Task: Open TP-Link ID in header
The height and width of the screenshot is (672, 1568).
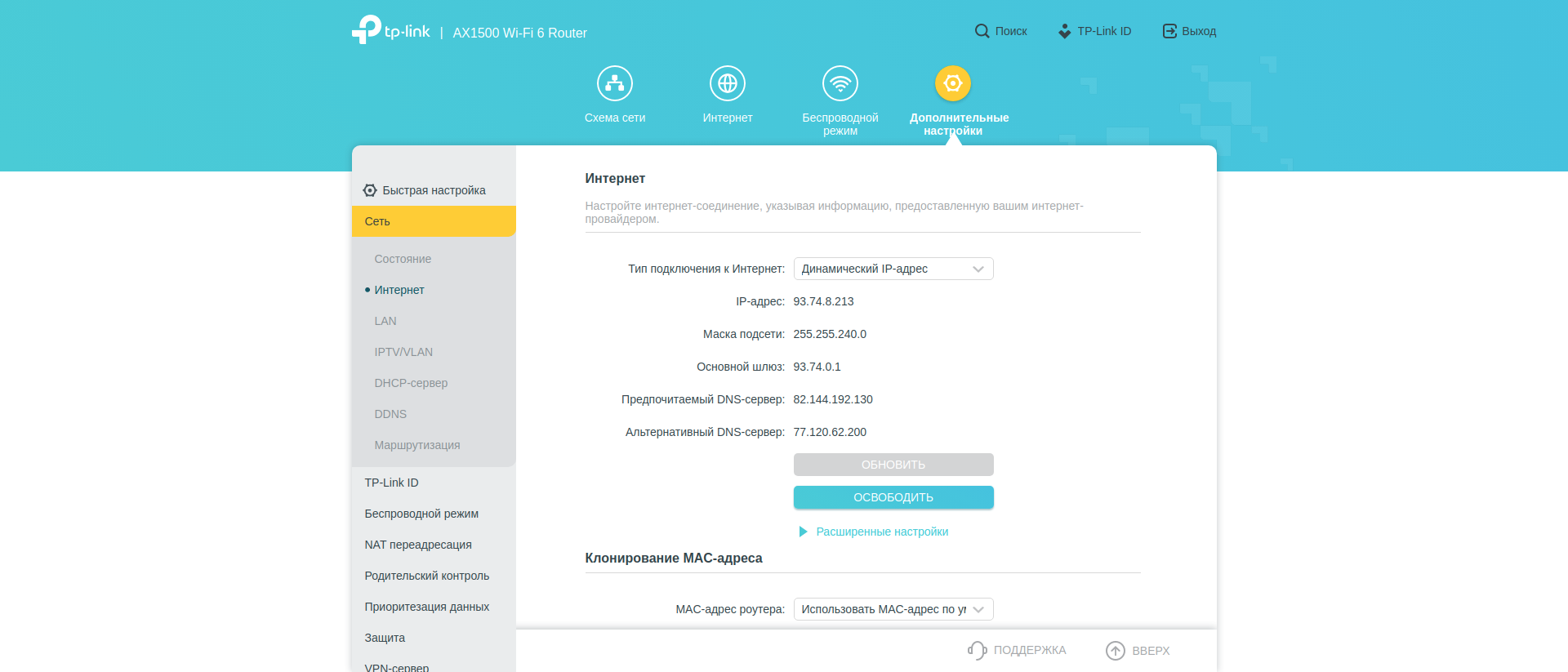Action: [1094, 31]
